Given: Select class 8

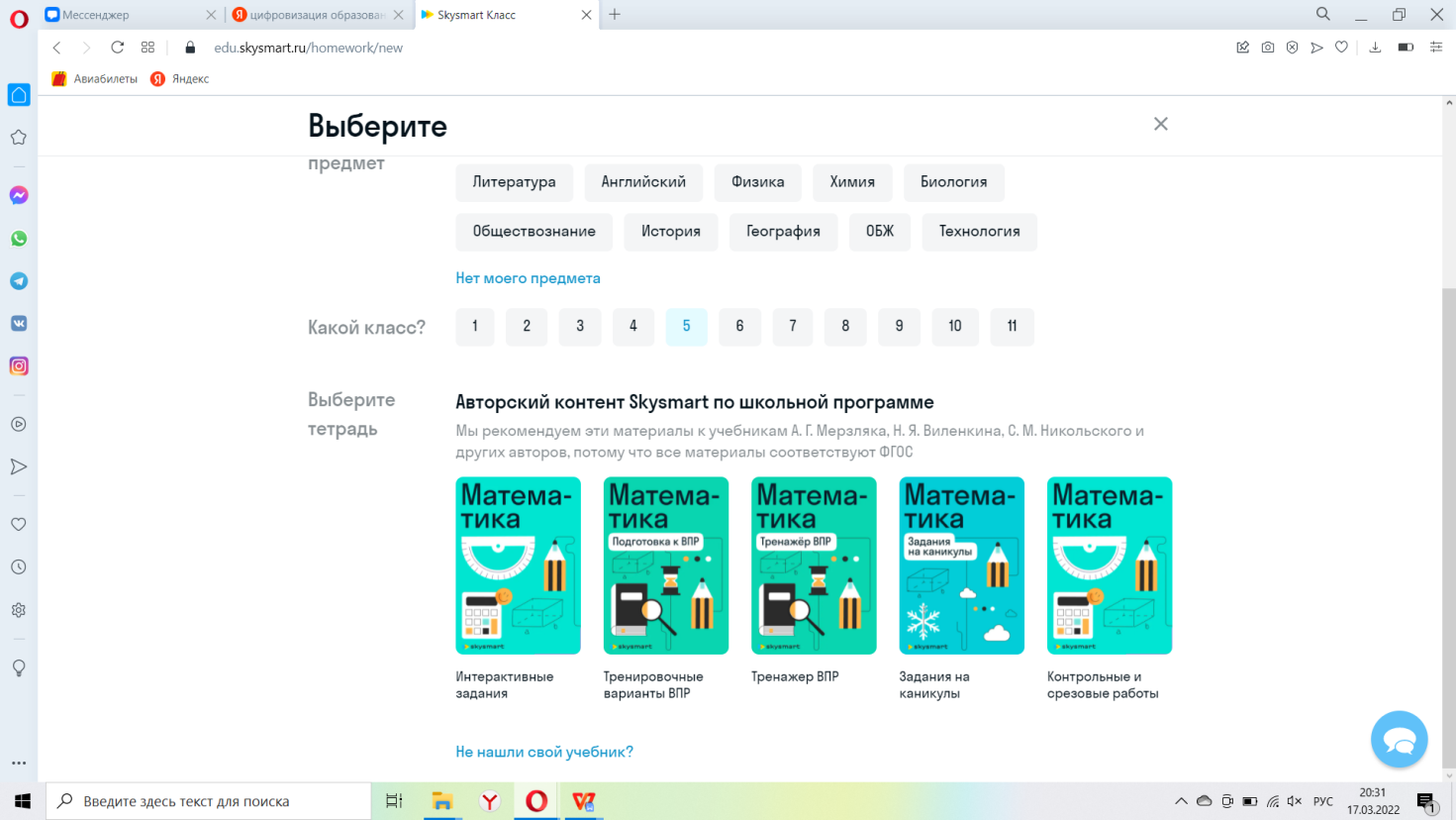Looking at the screenshot, I should coord(845,326).
